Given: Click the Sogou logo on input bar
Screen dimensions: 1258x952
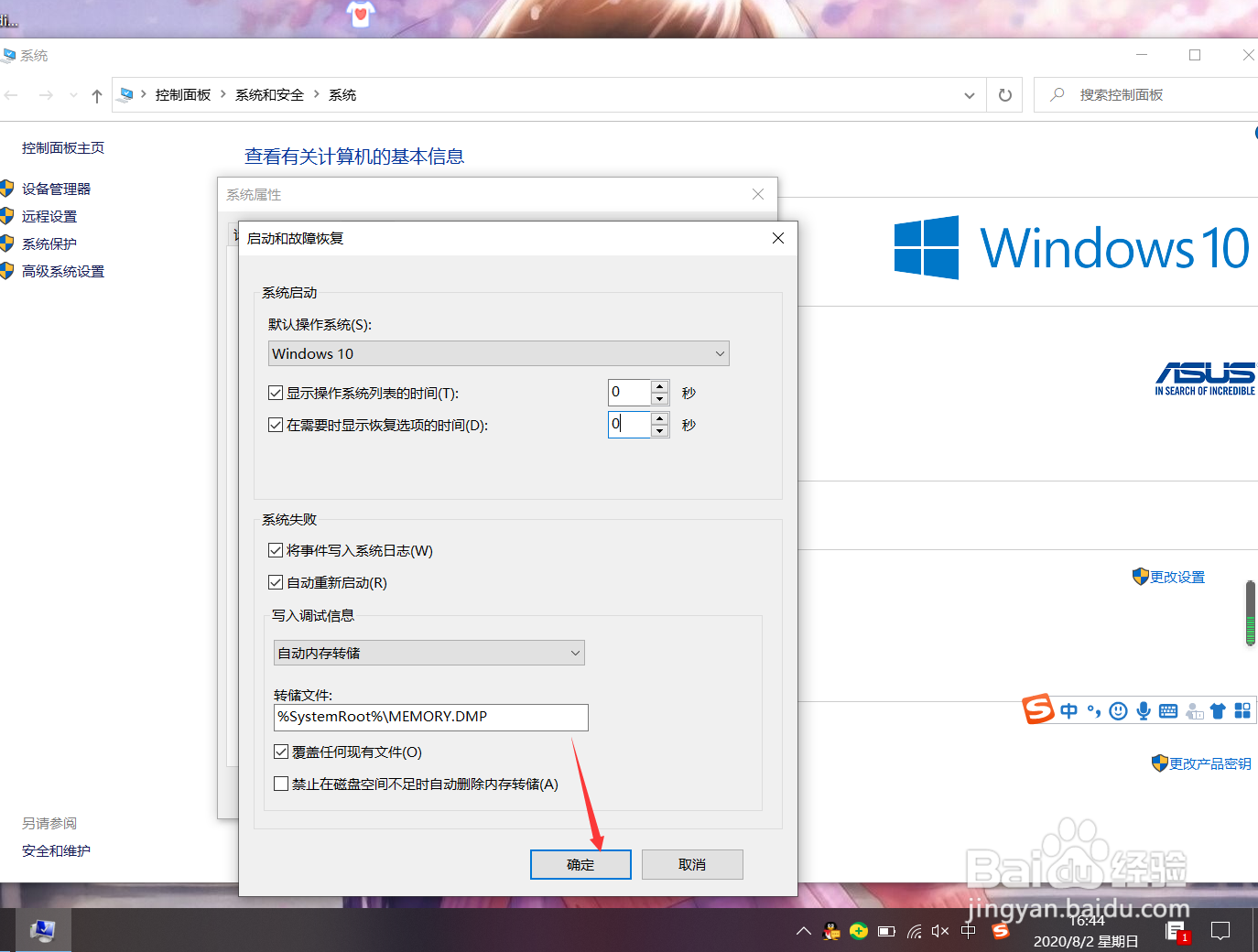Looking at the screenshot, I should click(x=1039, y=710).
